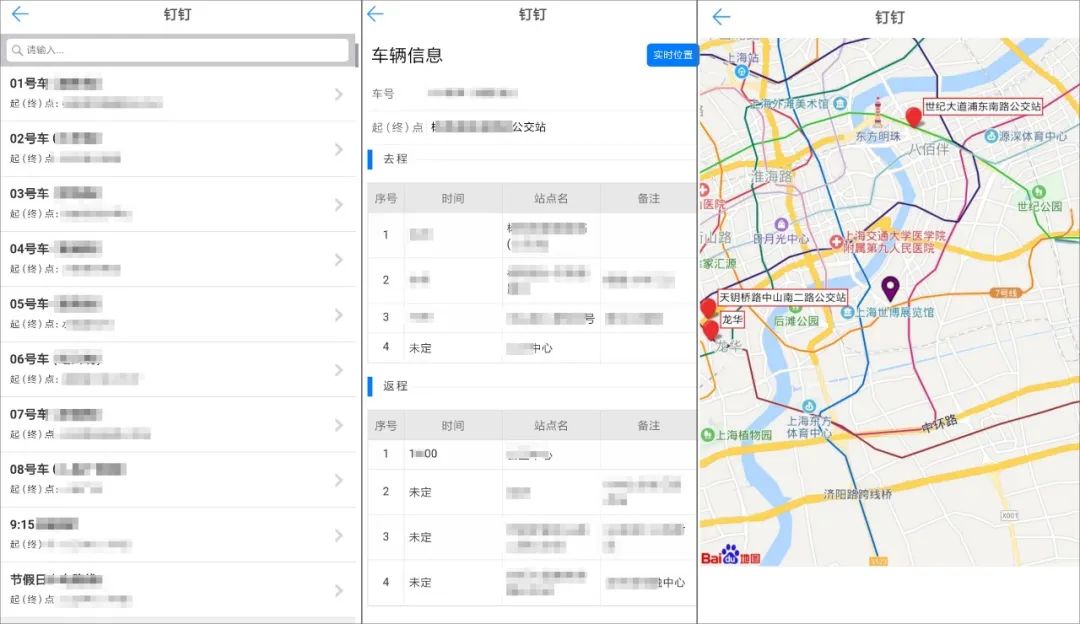
Task: Click the 上海世博展览馆 icon
Action: [848, 313]
